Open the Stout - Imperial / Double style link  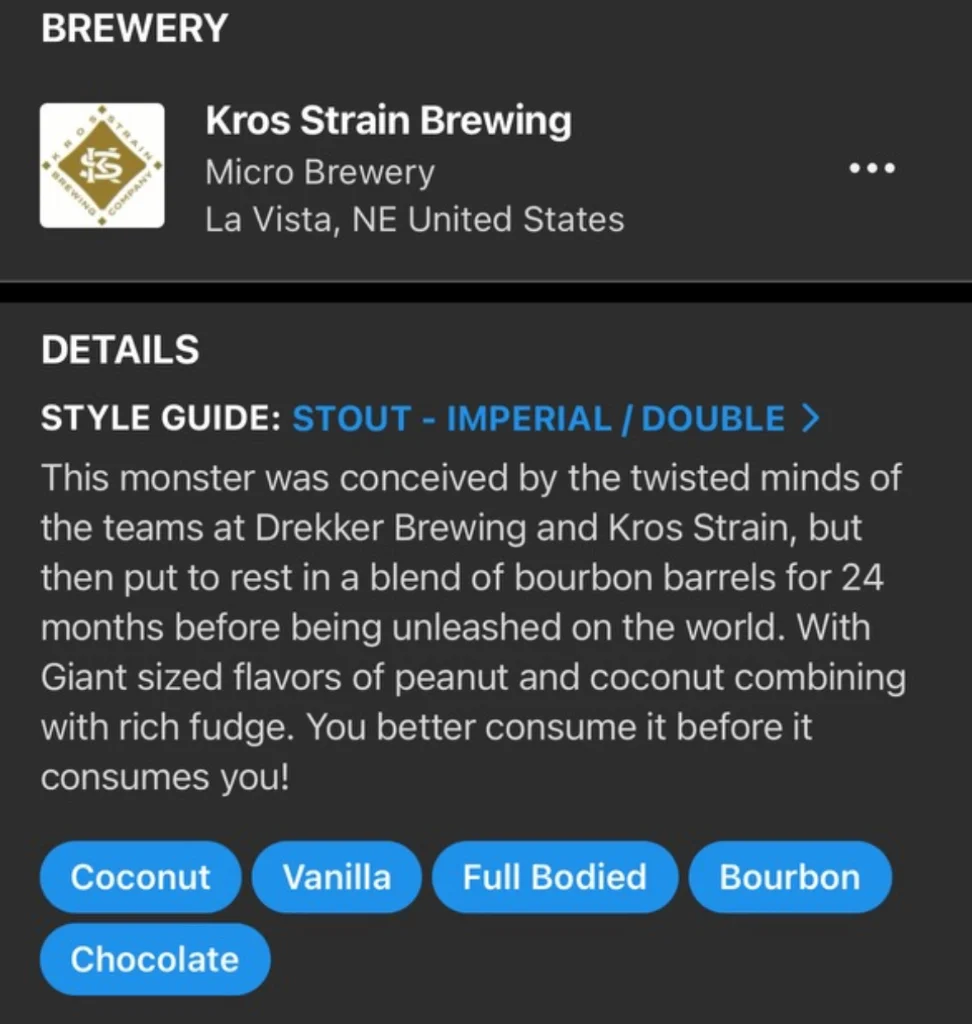pos(538,419)
